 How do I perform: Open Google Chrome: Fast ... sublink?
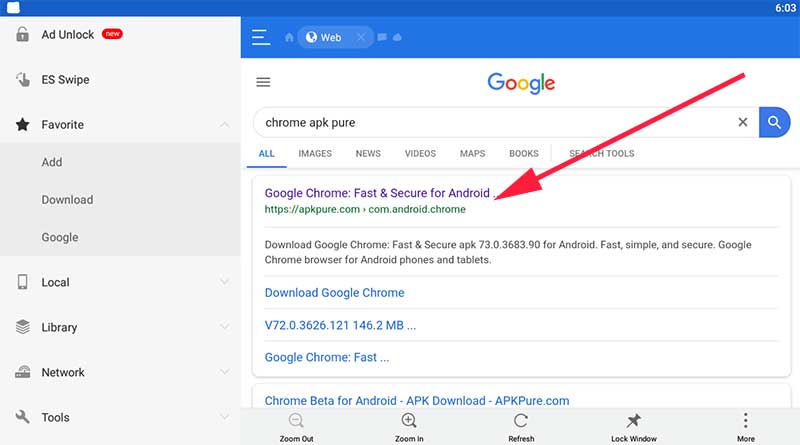coord(327,357)
